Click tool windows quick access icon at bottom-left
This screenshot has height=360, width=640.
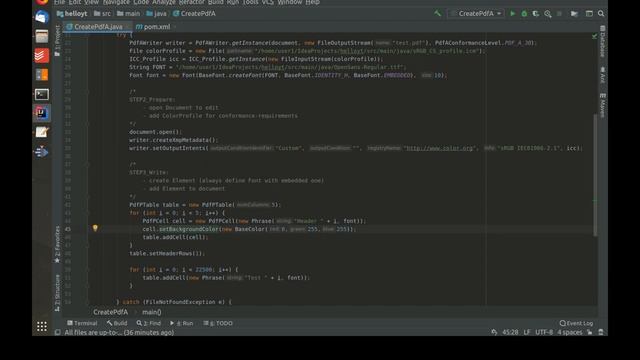[58, 332]
